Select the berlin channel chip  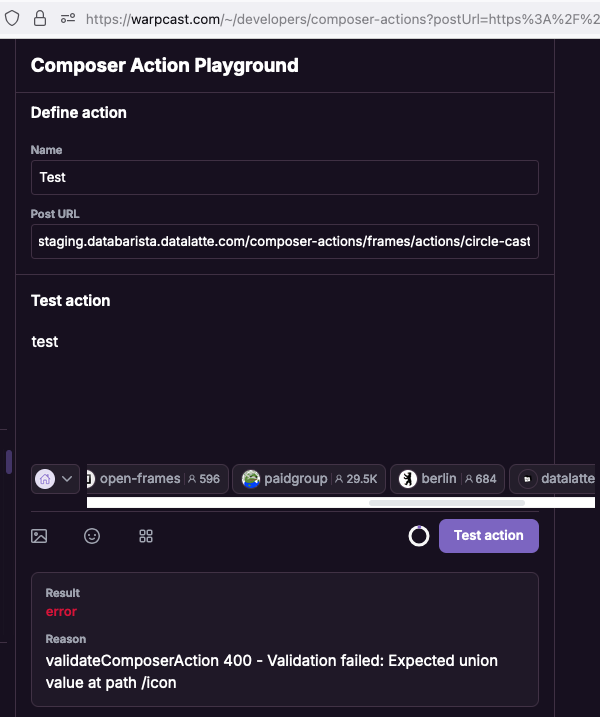click(x=447, y=479)
